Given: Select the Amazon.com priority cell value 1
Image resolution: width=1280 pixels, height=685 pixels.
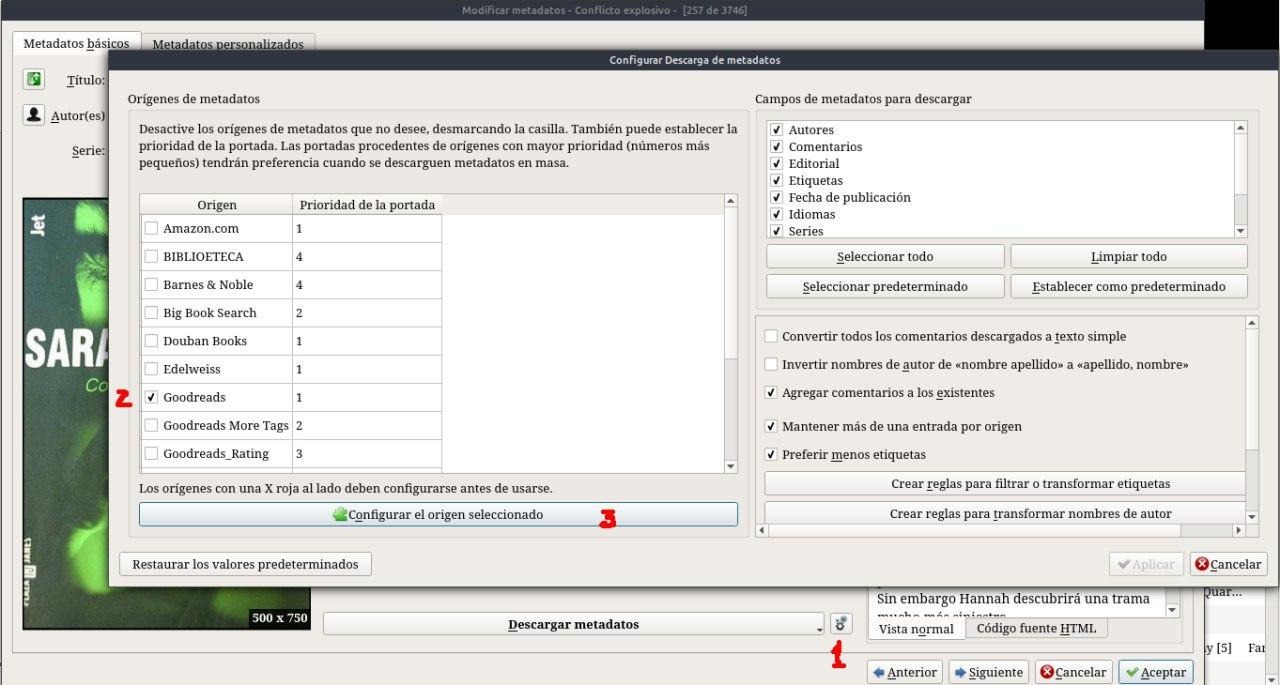Looking at the screenshot, I should pos(367,229).
